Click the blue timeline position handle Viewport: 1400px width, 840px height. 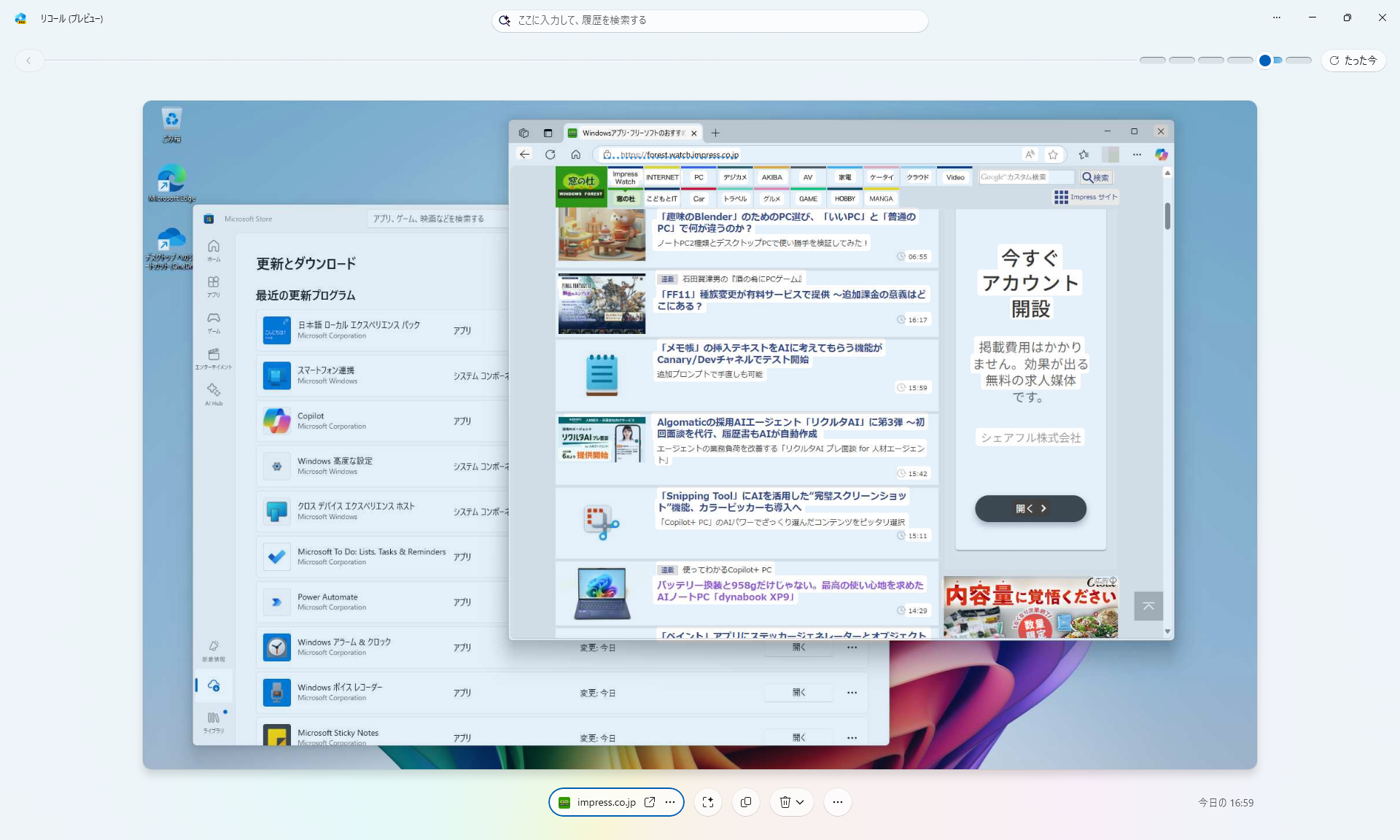1265,61
